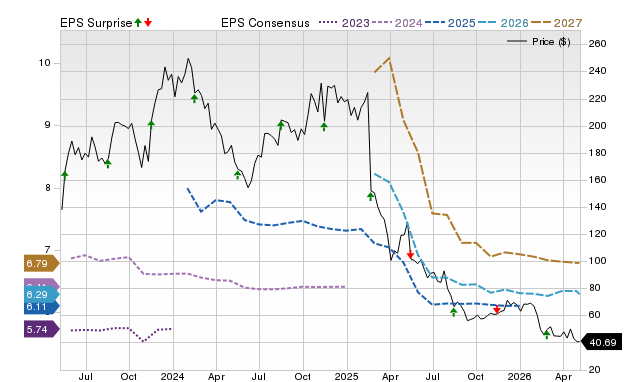Viewport: 640px width, 382px height.
Task: Click the green EPS beat arrow near August 2024
Action: (280, 125)
